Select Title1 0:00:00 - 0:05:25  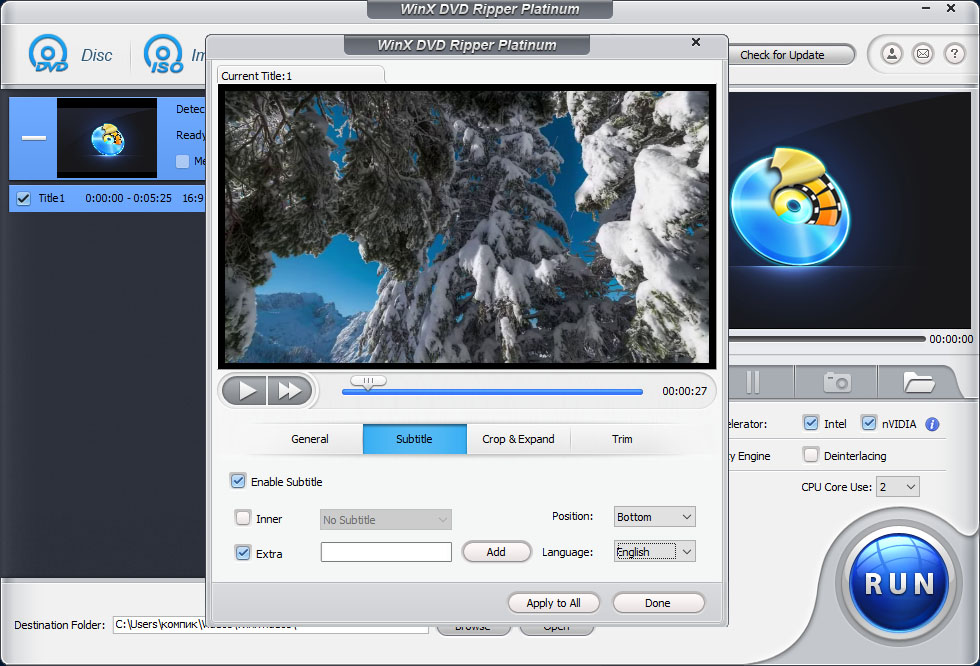pos(107,198)
